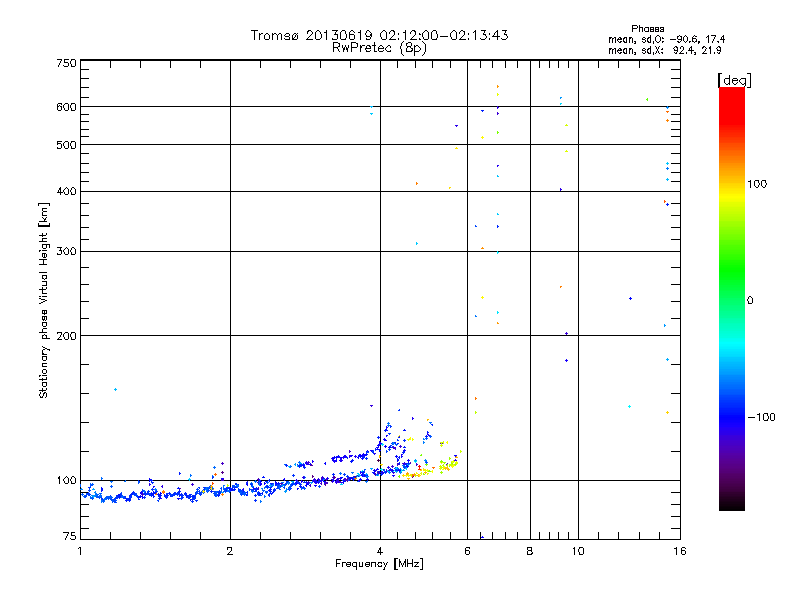Click the 4 tick label on frequency axis

pyautogui.click(x=380, y=551)
